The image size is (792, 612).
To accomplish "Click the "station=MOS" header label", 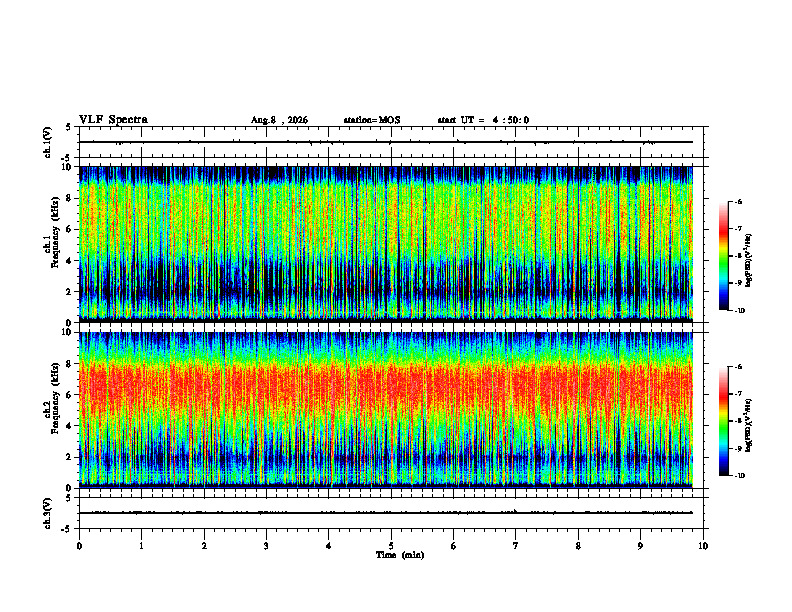I will pyautogui.click(x=372, y=120).
